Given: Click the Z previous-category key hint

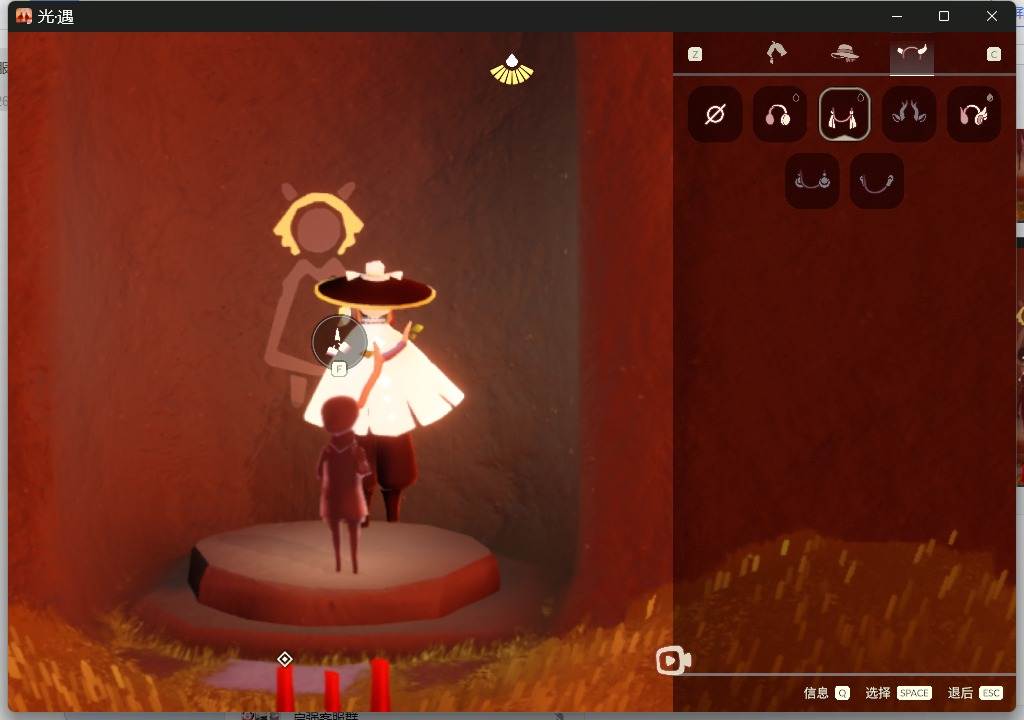Looking at the screenshot, I should pyautogui.click(x=695, y=54).
